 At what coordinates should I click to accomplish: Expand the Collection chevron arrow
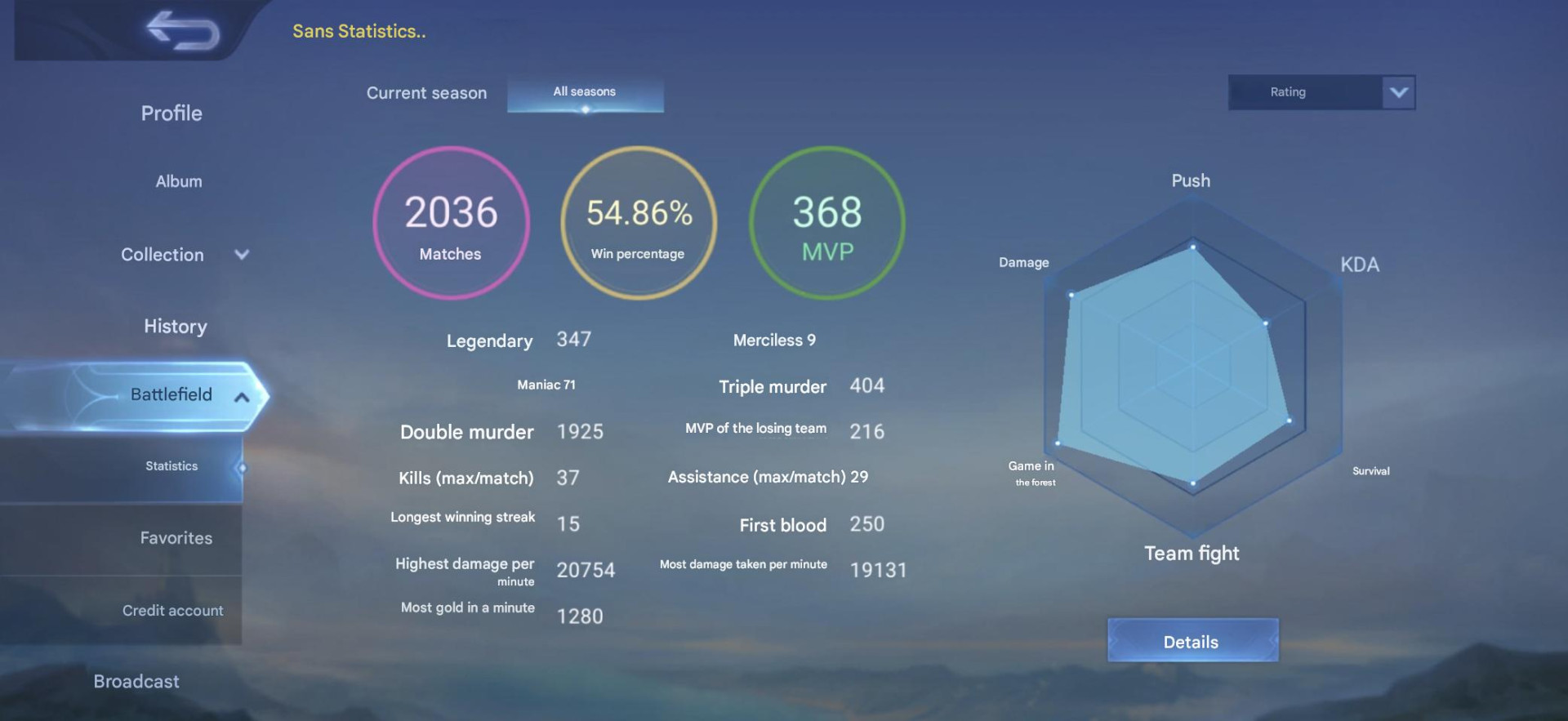pyautogui.click(x=242, y=254)
